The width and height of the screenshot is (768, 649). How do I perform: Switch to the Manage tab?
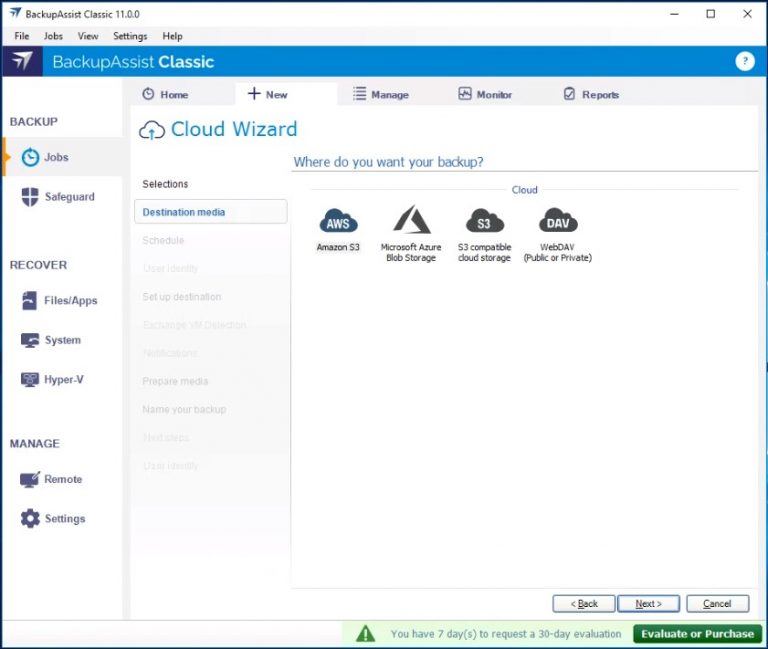[x=380, y=95]
